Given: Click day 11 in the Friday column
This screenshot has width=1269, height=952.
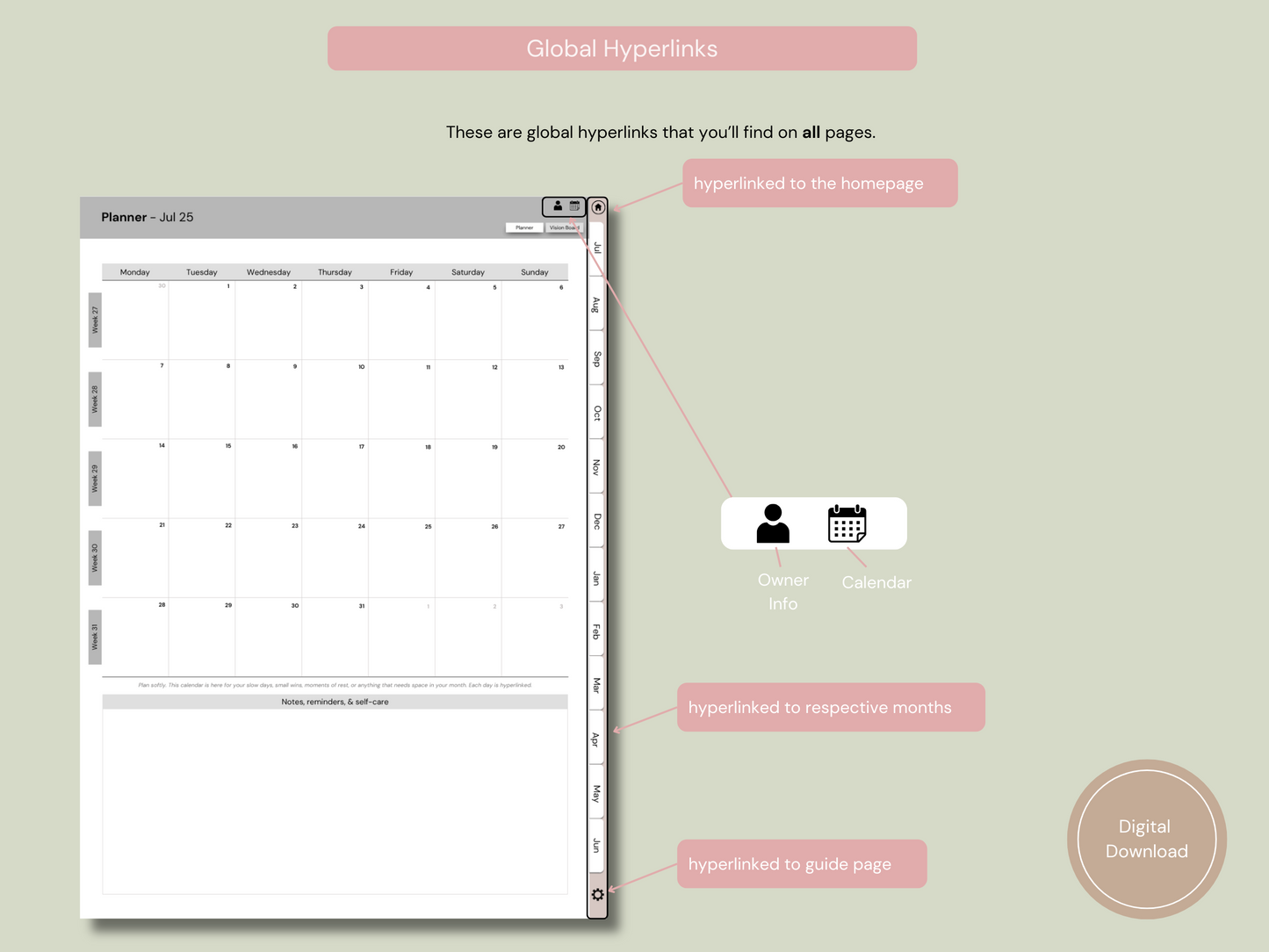Looking at the screenshot, I should coord(401,400).
